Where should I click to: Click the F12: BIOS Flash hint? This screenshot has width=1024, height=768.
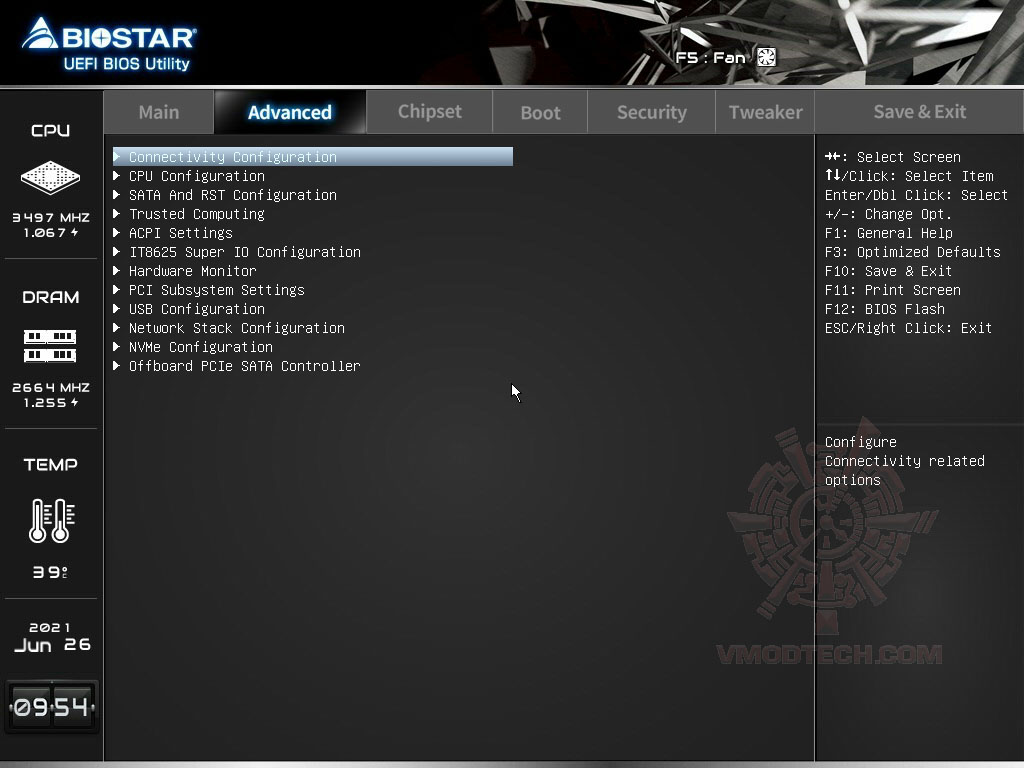pyautogui.click(x=884, y=309)
